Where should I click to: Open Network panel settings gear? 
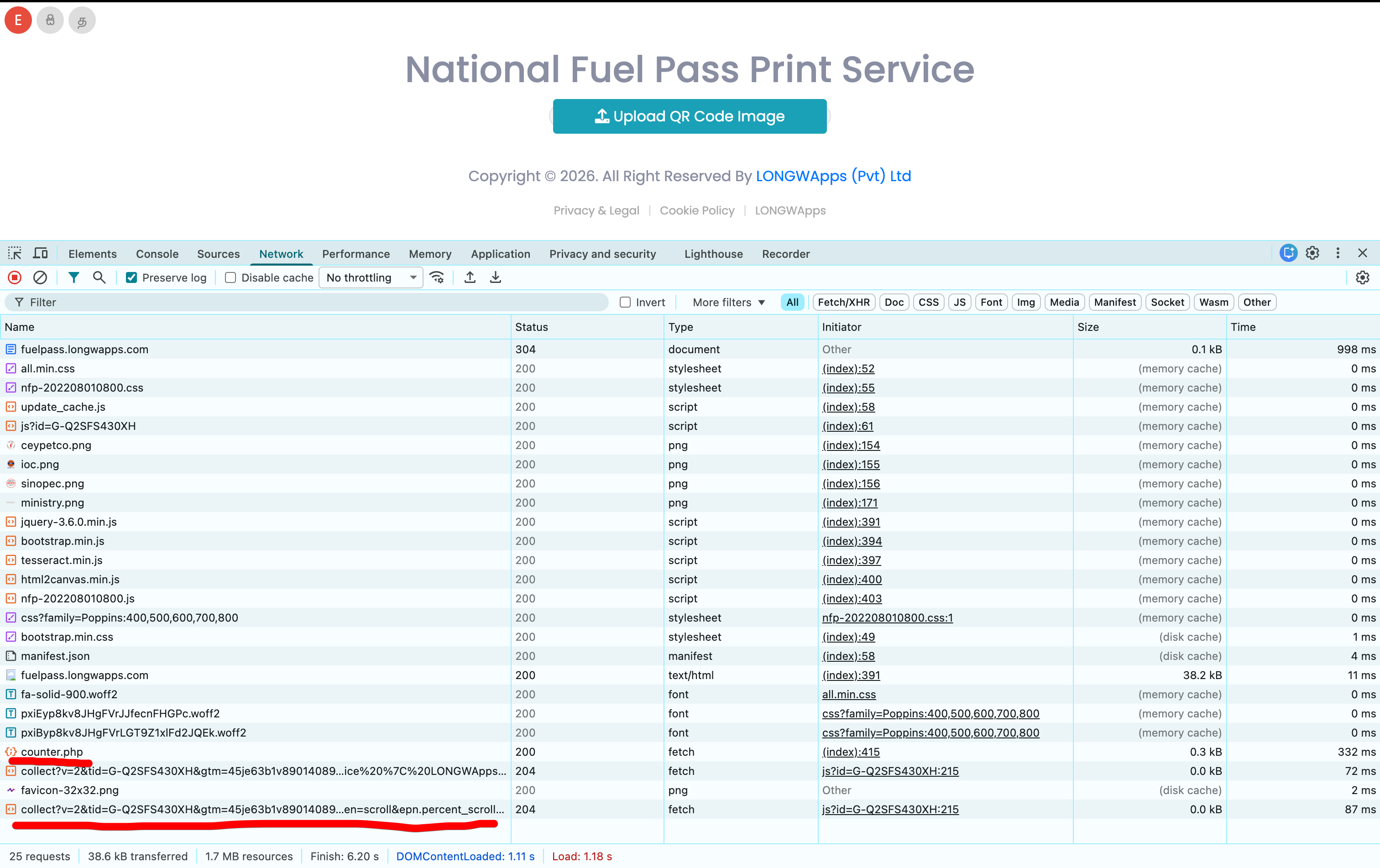pos(1363,277)
